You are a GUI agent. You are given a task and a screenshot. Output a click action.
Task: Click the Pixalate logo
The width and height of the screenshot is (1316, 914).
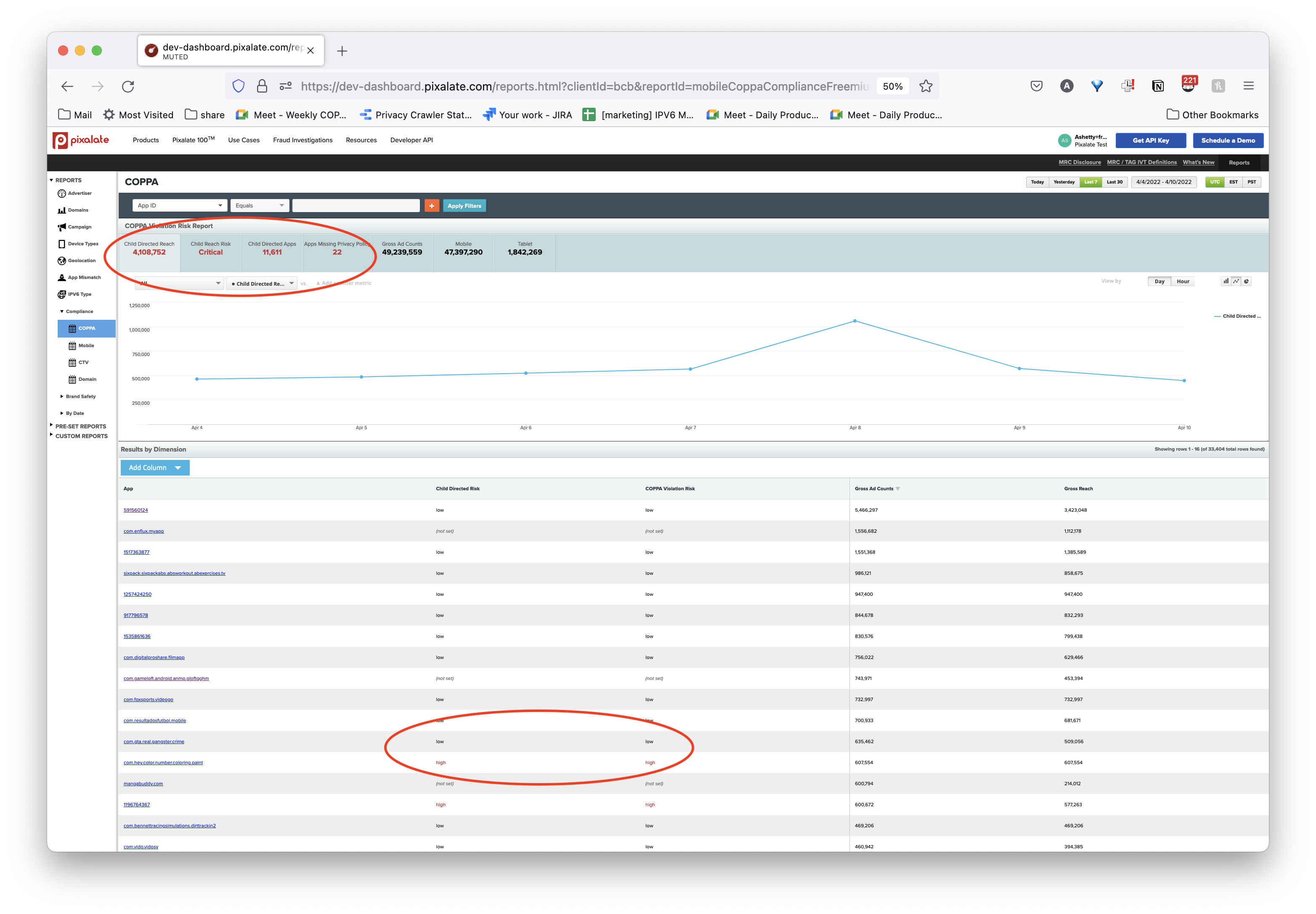click(81, 140)
